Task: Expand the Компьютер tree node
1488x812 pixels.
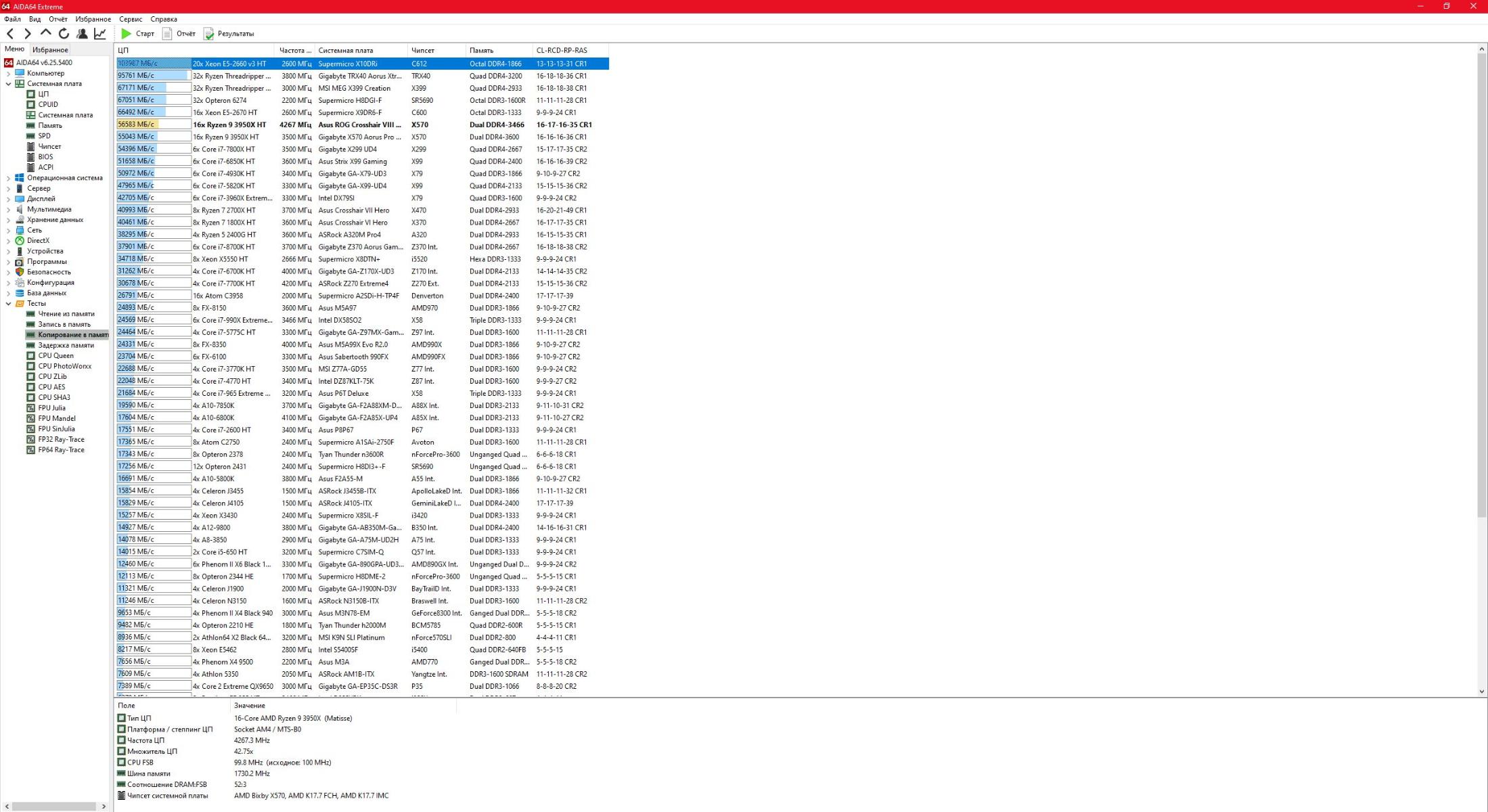Action: point(8,73)
